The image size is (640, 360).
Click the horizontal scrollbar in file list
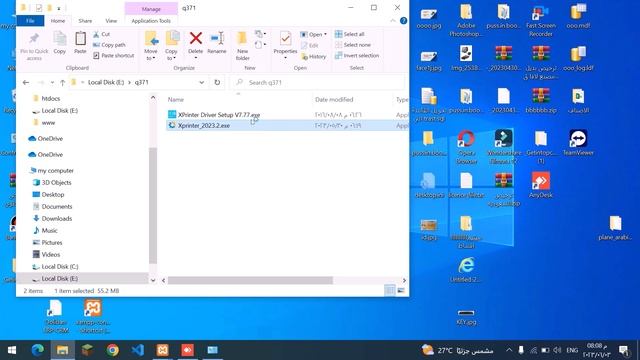[250, 280]
